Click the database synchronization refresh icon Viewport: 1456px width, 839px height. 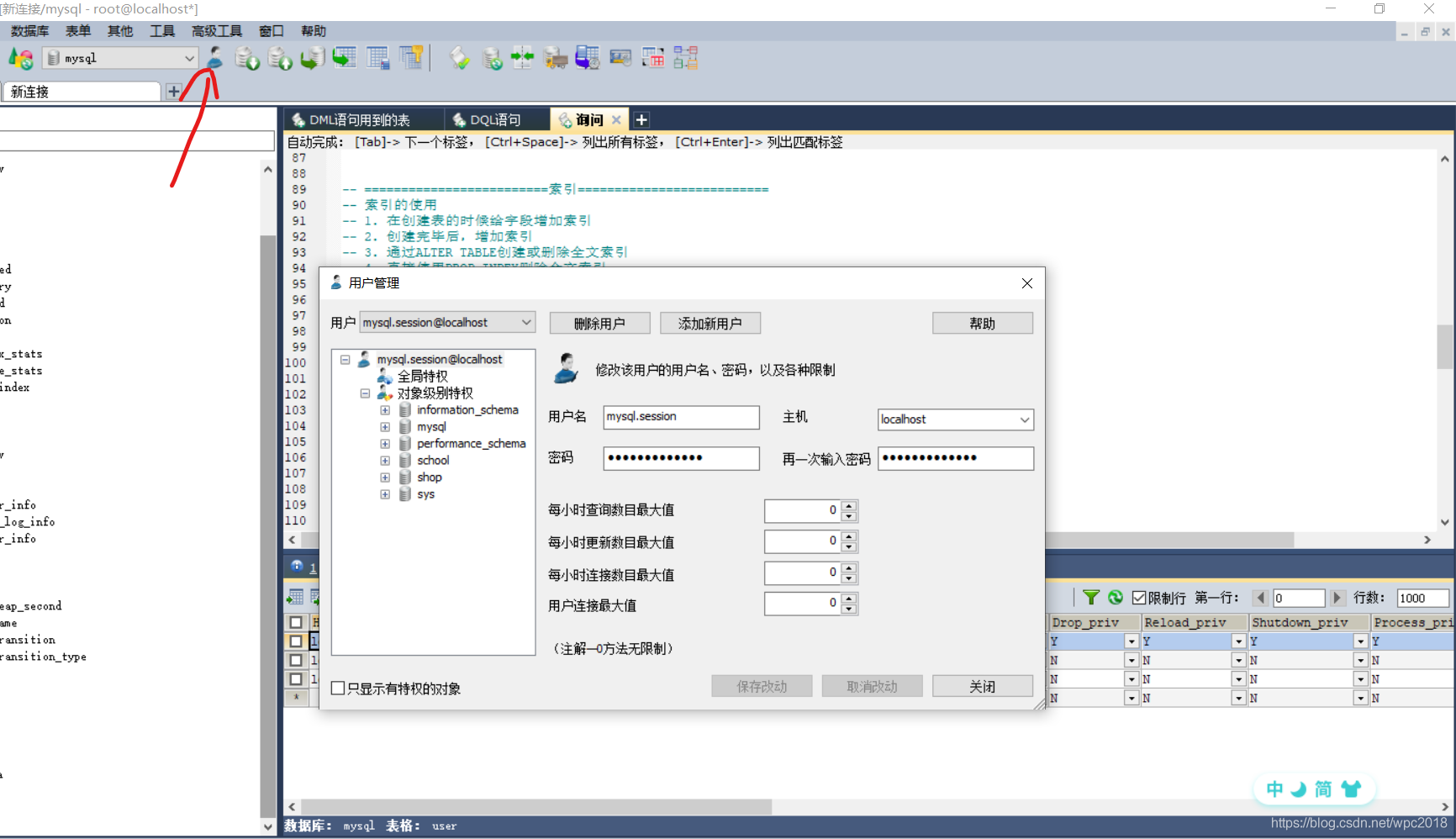492,58
